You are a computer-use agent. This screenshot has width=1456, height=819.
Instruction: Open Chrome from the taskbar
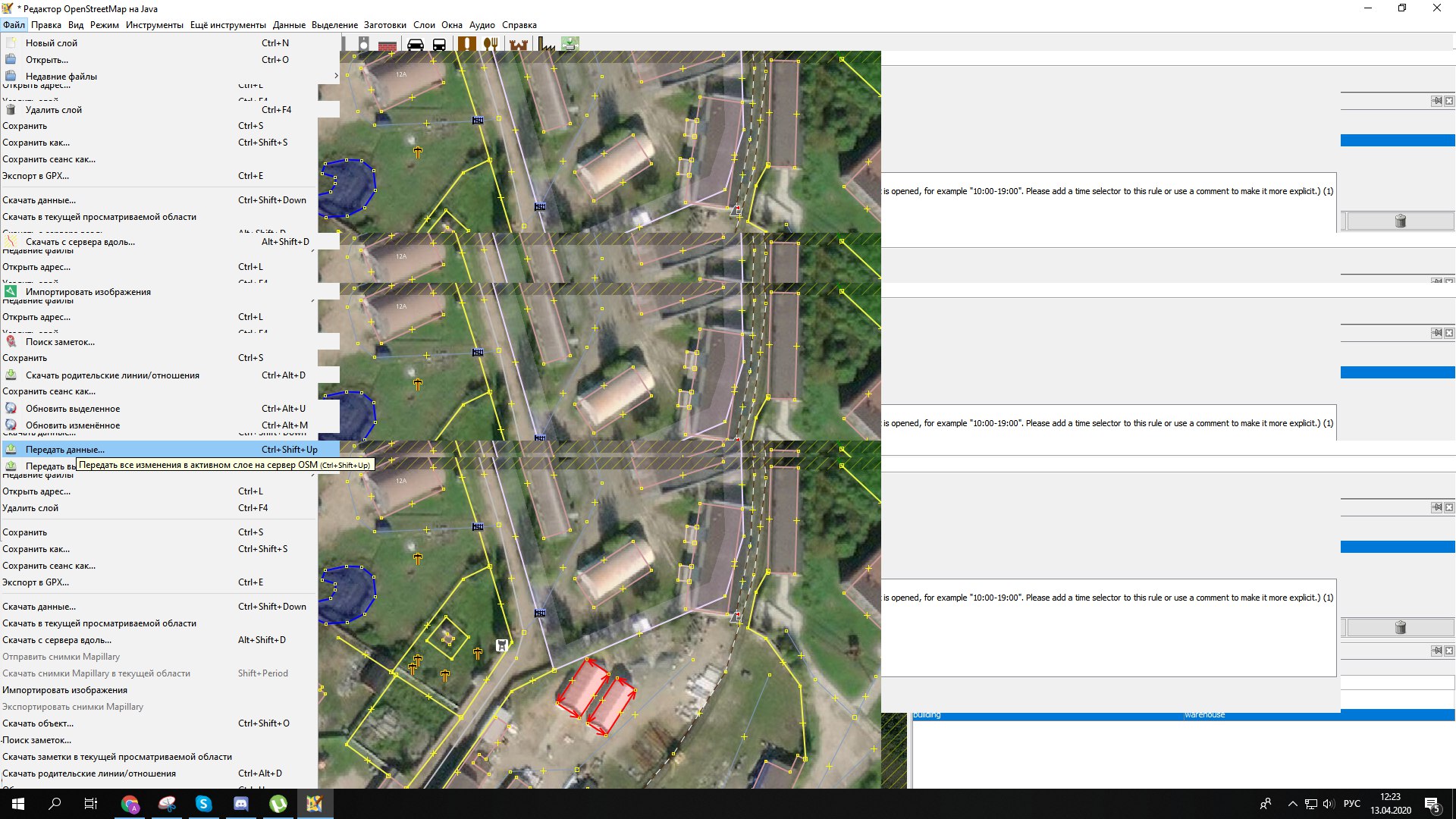130,804
